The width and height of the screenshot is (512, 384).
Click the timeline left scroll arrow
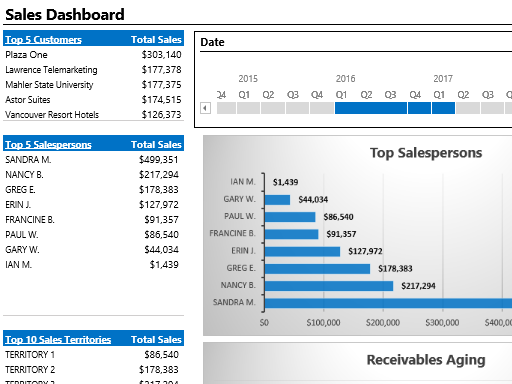[x=205, y=108]
